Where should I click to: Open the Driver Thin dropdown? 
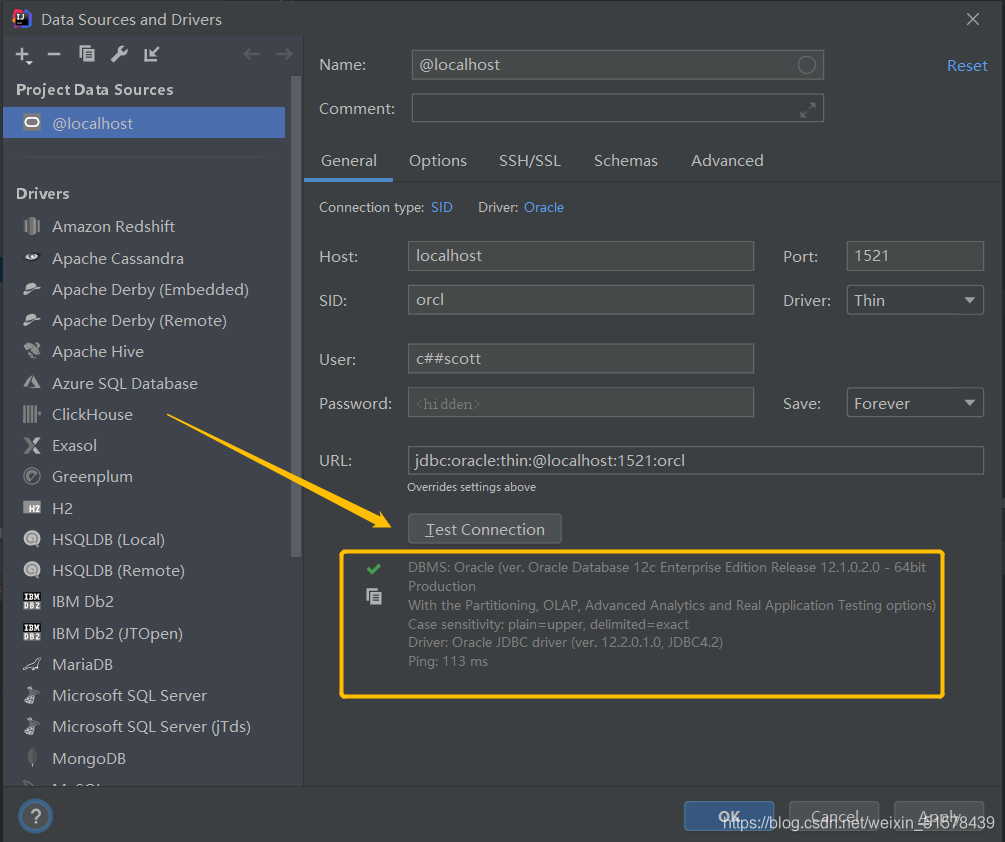click(x=915, y=300)
